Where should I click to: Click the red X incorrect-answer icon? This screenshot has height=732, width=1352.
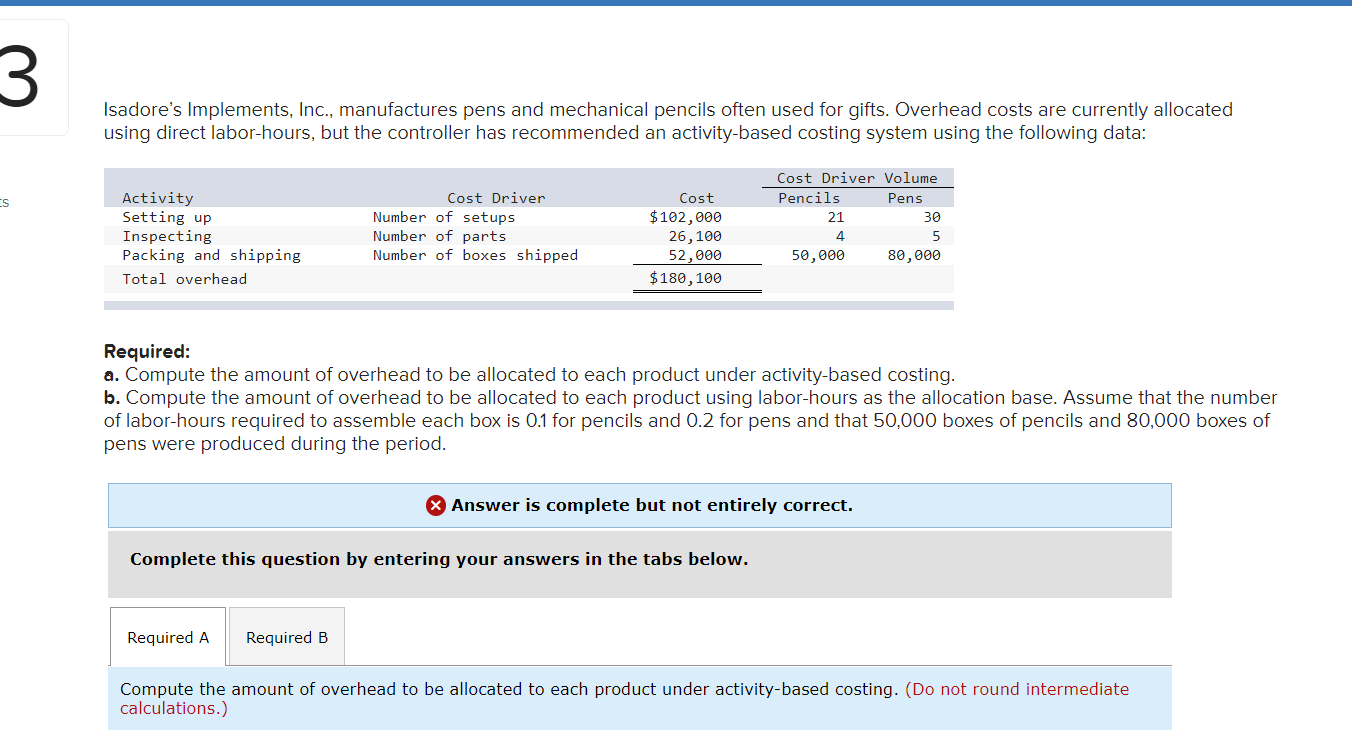click(x=436, y=506)
